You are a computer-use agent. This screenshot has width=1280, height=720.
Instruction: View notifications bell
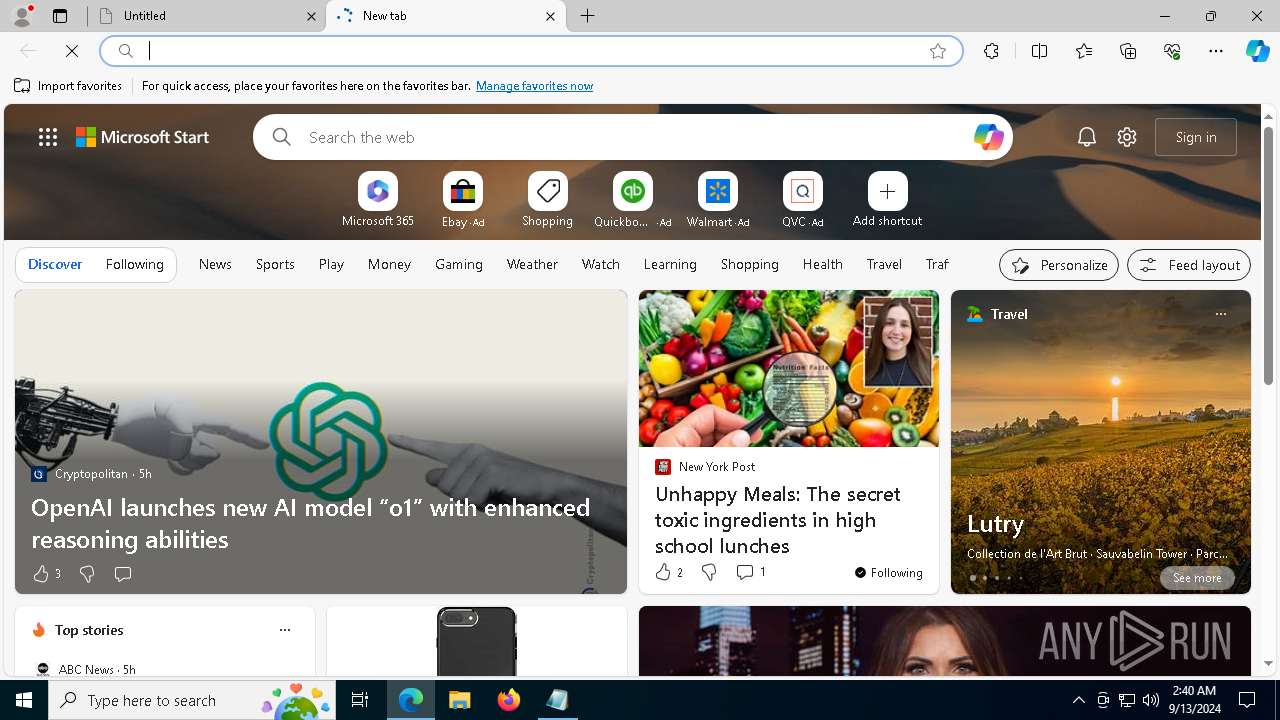tap(1087, 137)
